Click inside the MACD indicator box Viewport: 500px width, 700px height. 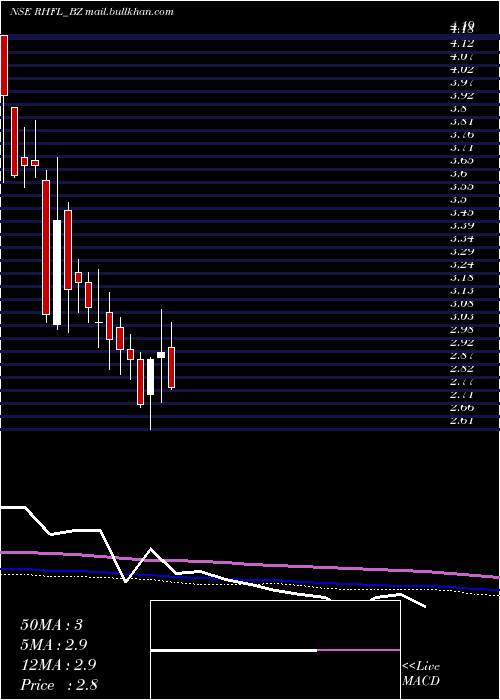[x=275, y=650]
